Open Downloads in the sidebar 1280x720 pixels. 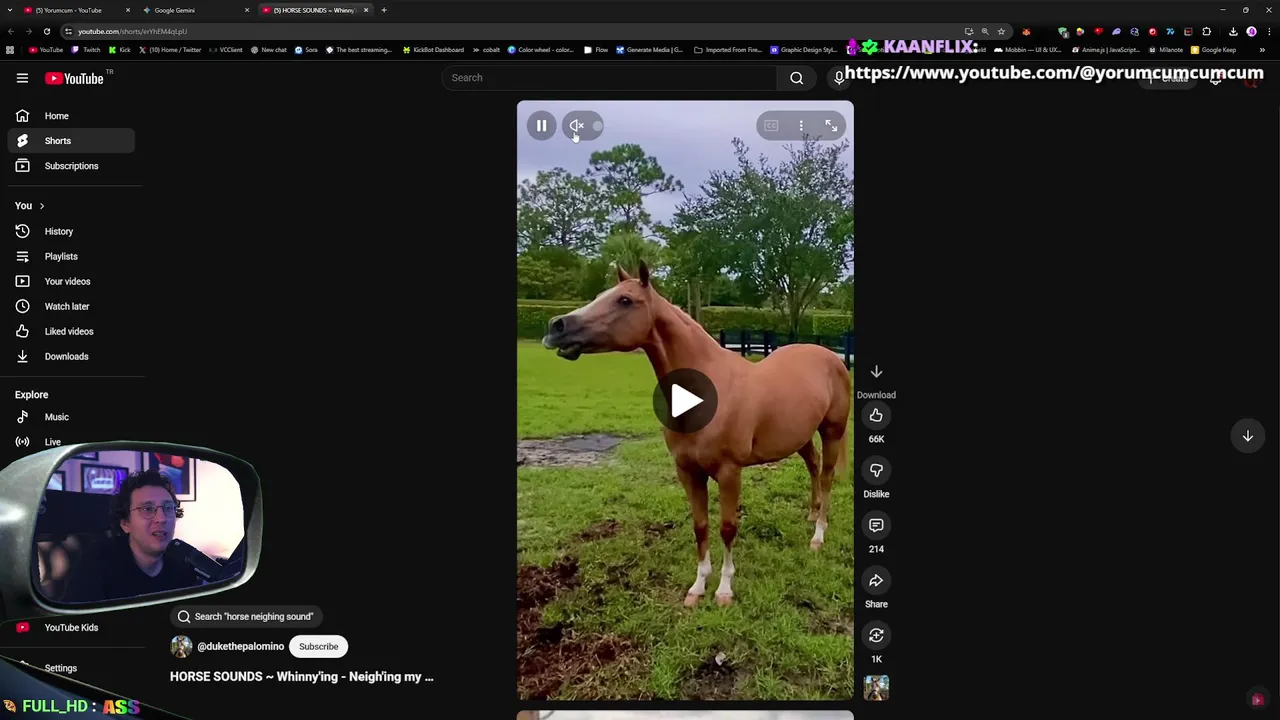point(70,356)
